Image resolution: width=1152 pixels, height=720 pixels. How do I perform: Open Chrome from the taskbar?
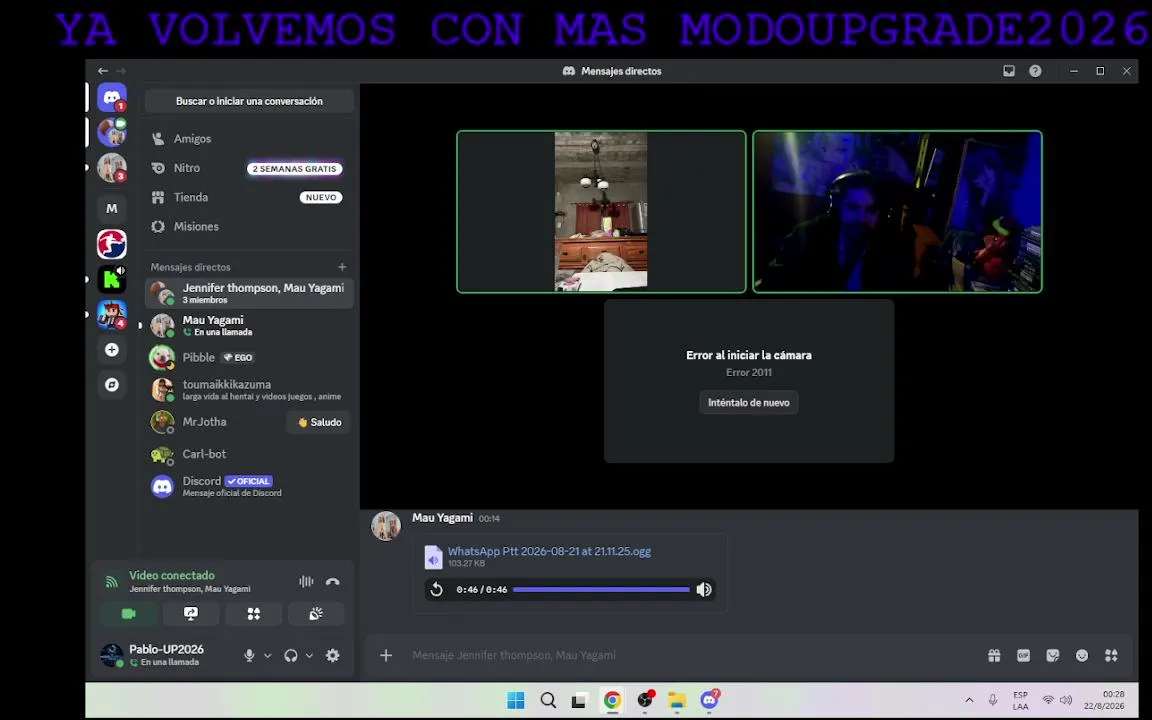(x=612, y=701)
